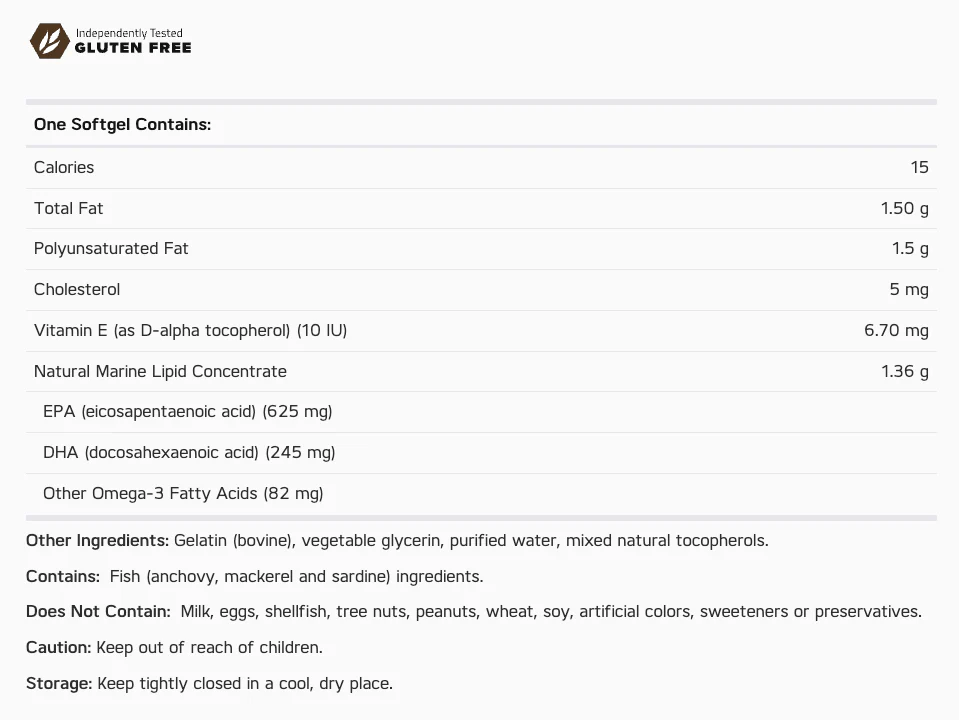Click the DHA docosahexaenoic acid row
The width and height of the screenshot is (959, 720).
click(481, 453)
